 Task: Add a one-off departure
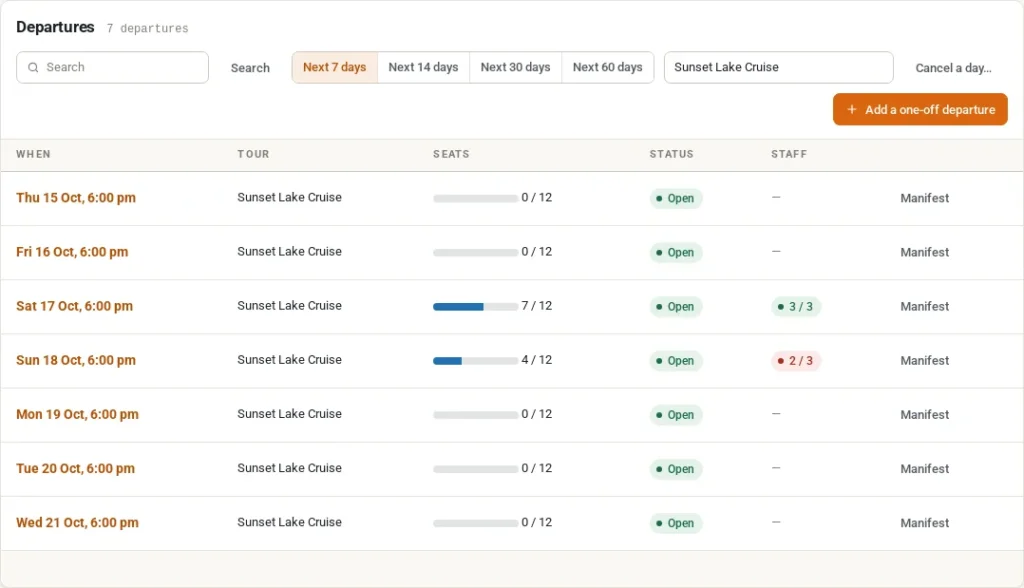(x=920, y=109)
